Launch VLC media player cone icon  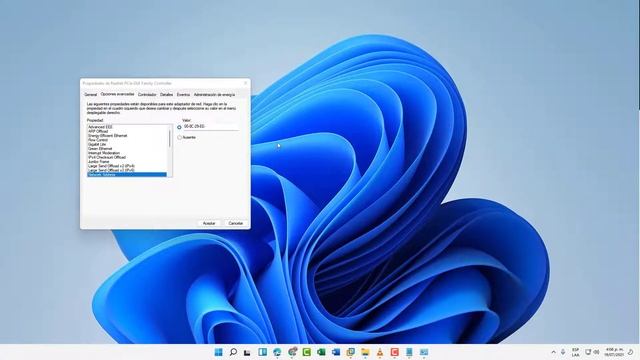[x=380, y=352]
